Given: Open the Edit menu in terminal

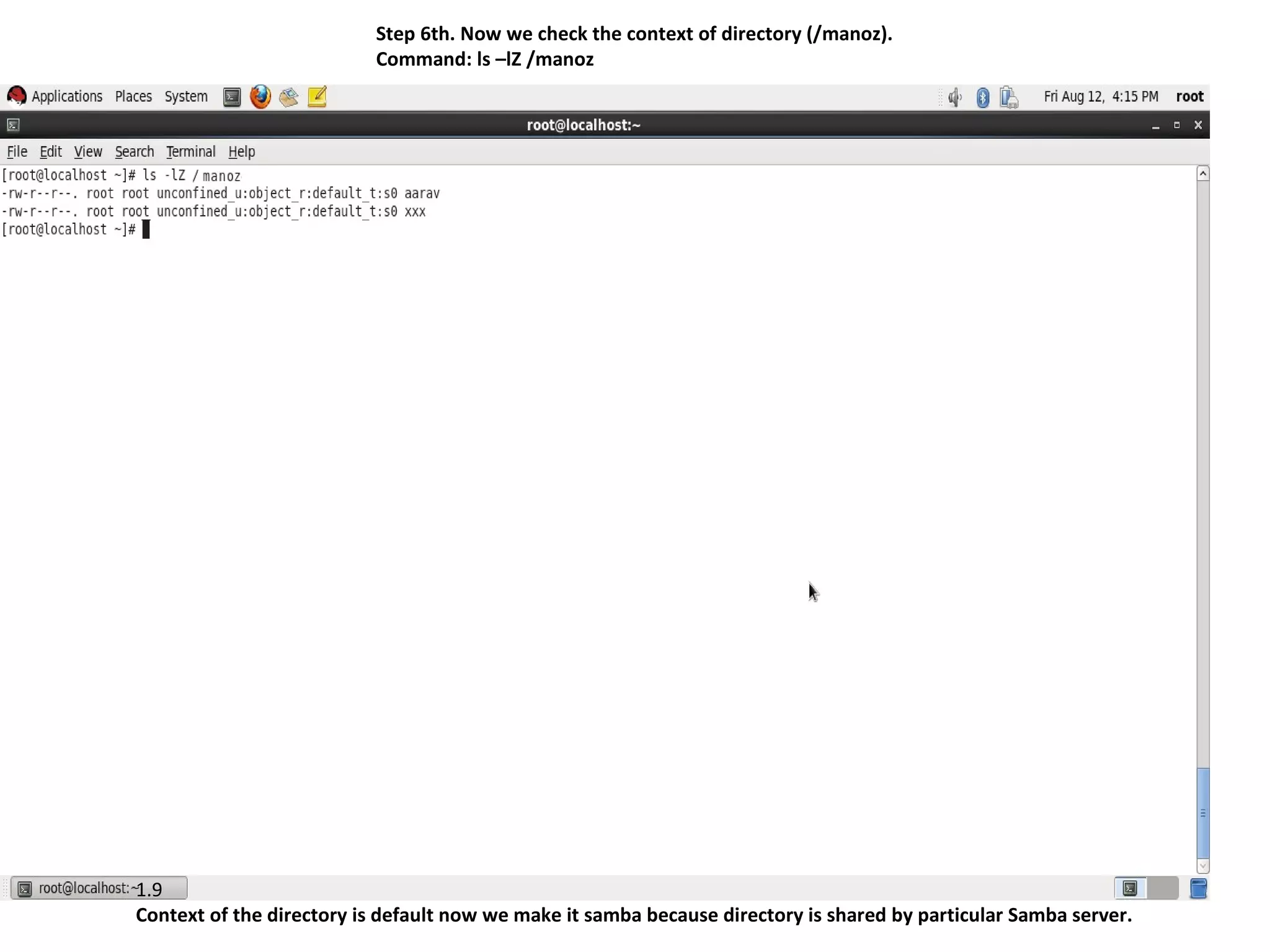Looking at the screenshot, I should point(50,152).
